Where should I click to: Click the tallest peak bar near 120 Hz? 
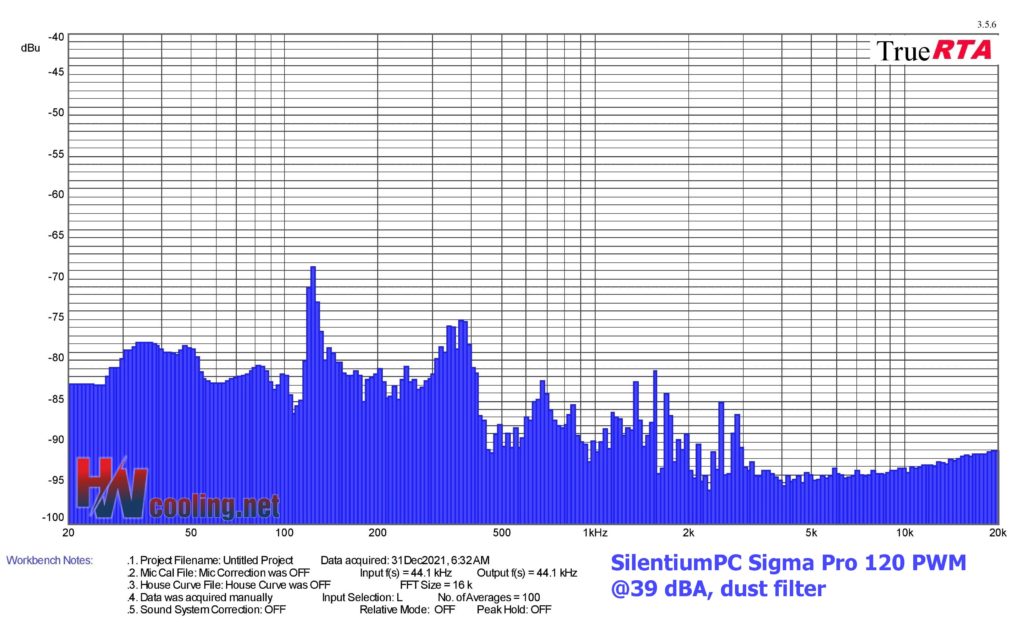click(313, 394)
